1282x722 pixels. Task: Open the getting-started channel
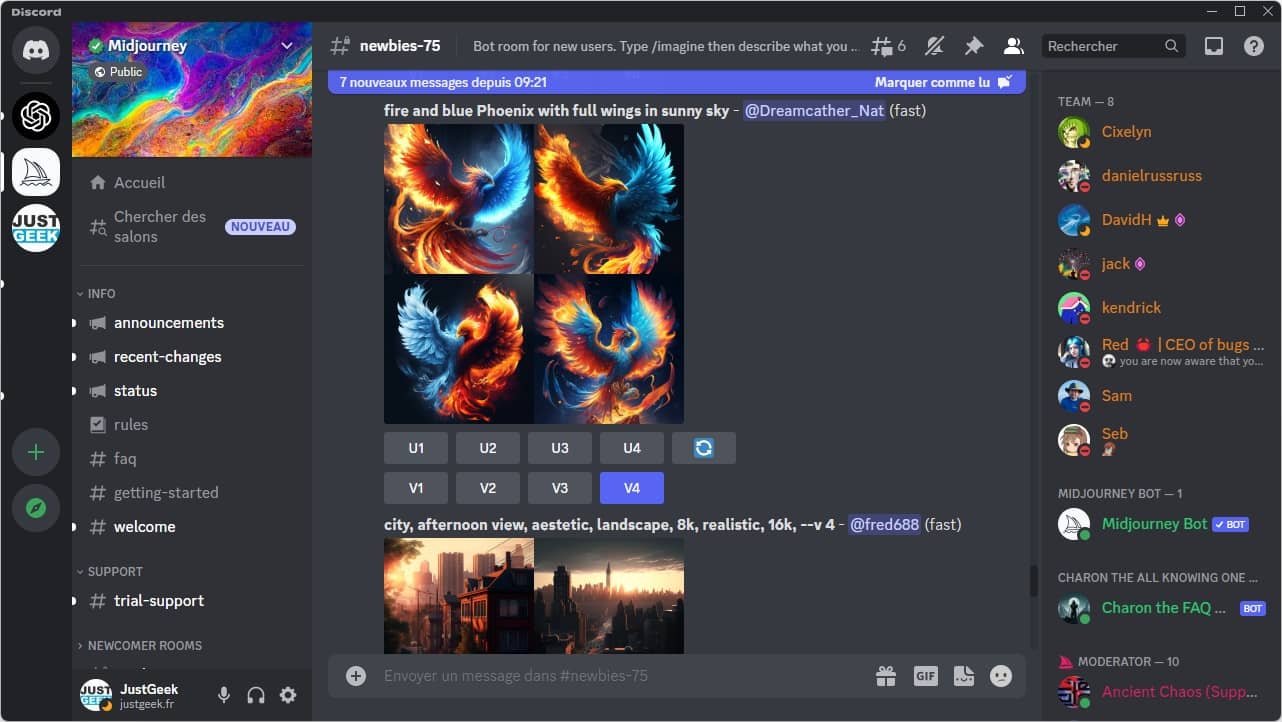tap(192, 493)
